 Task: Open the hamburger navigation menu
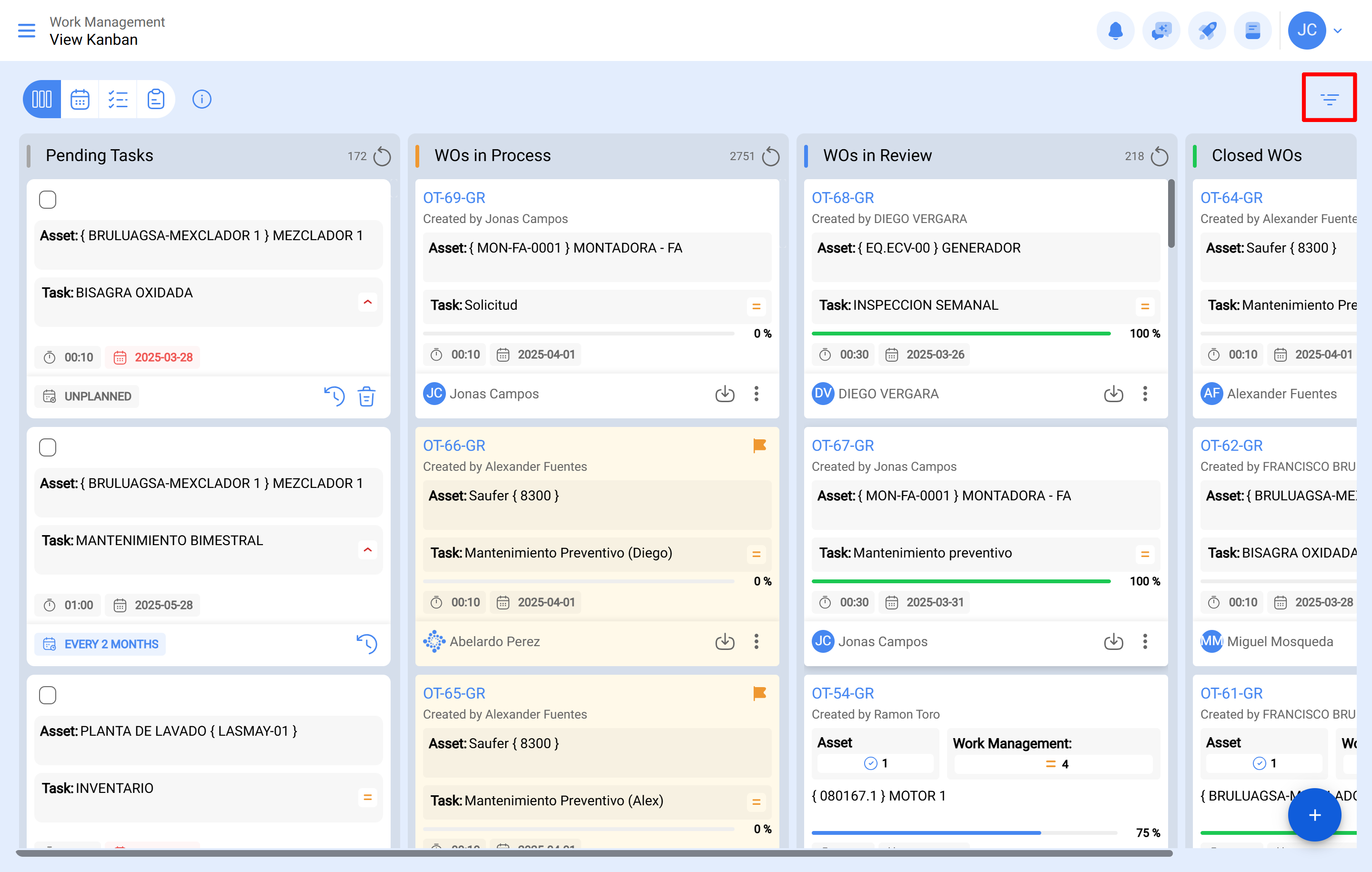(x=26, y=30)
